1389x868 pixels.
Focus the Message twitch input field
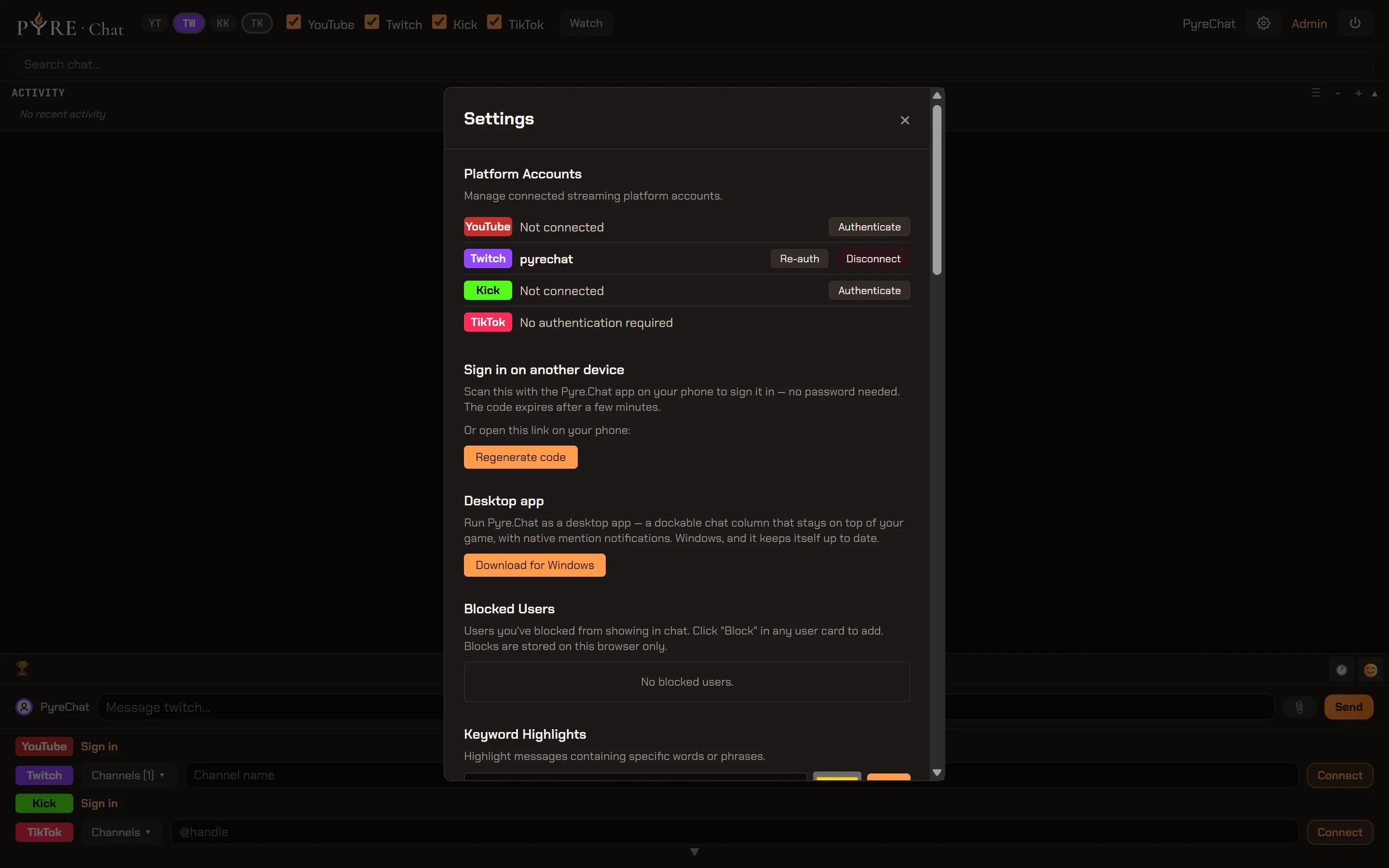686,707
